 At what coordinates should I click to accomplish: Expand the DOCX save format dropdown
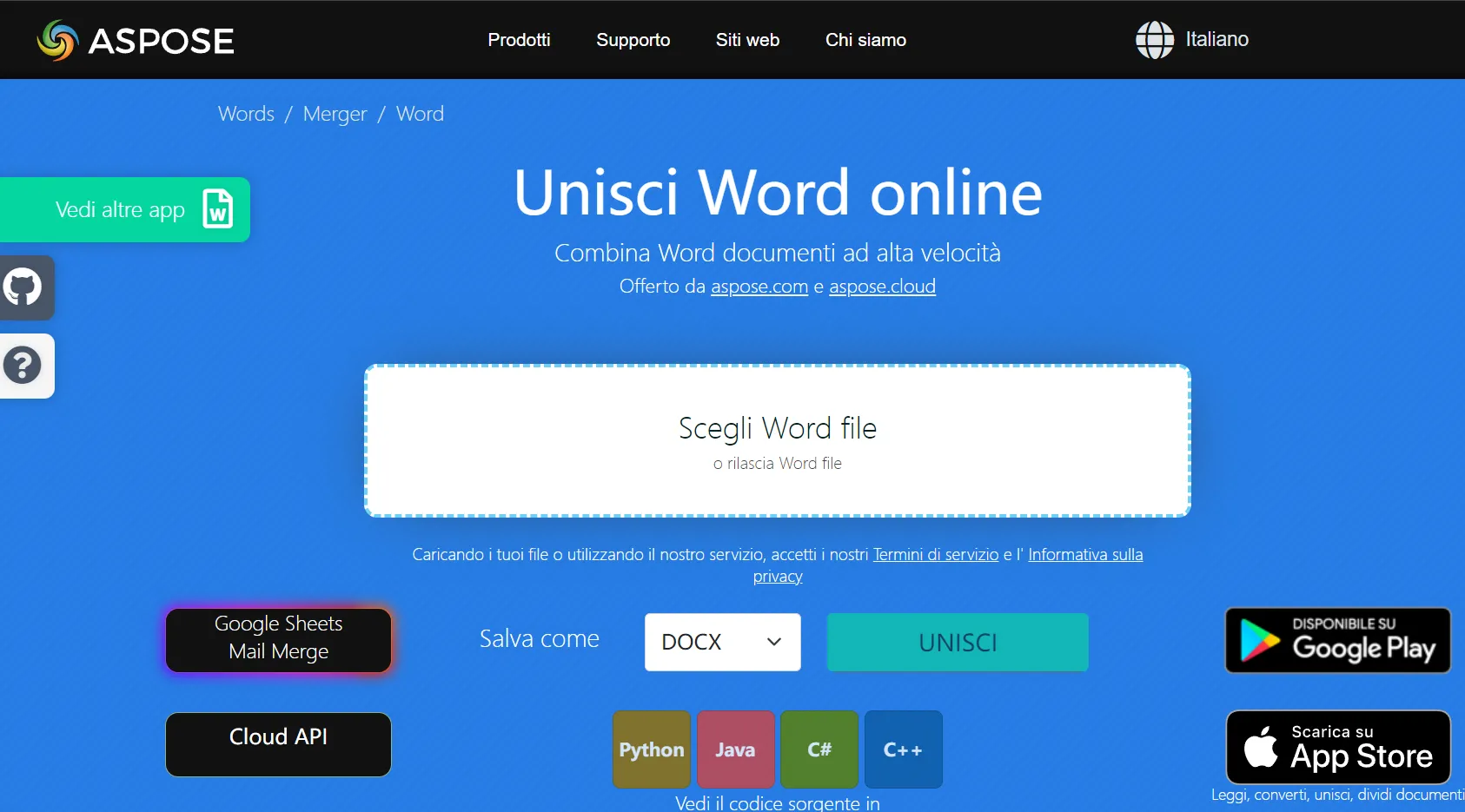[x=722, y=642]
